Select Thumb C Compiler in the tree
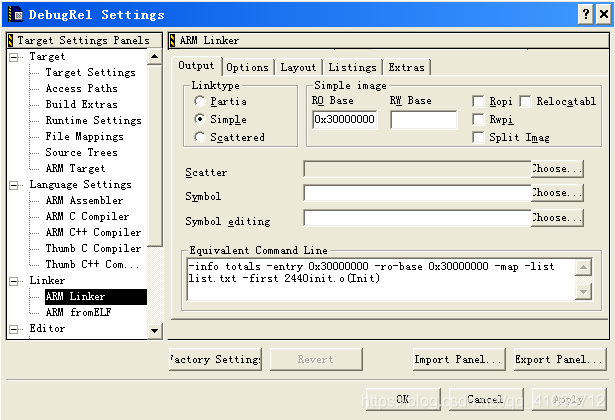This screenshot has width=615, height=420. 93,249
